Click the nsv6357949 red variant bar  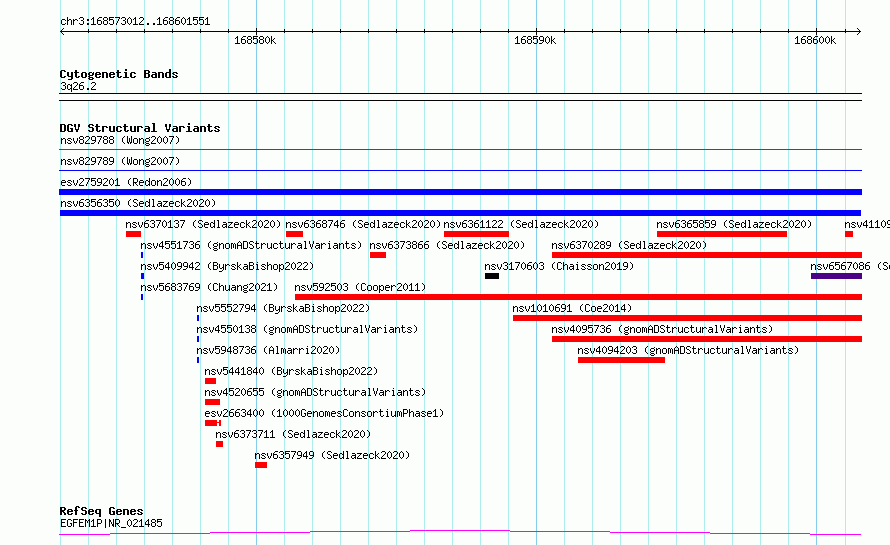coord(261,465)
